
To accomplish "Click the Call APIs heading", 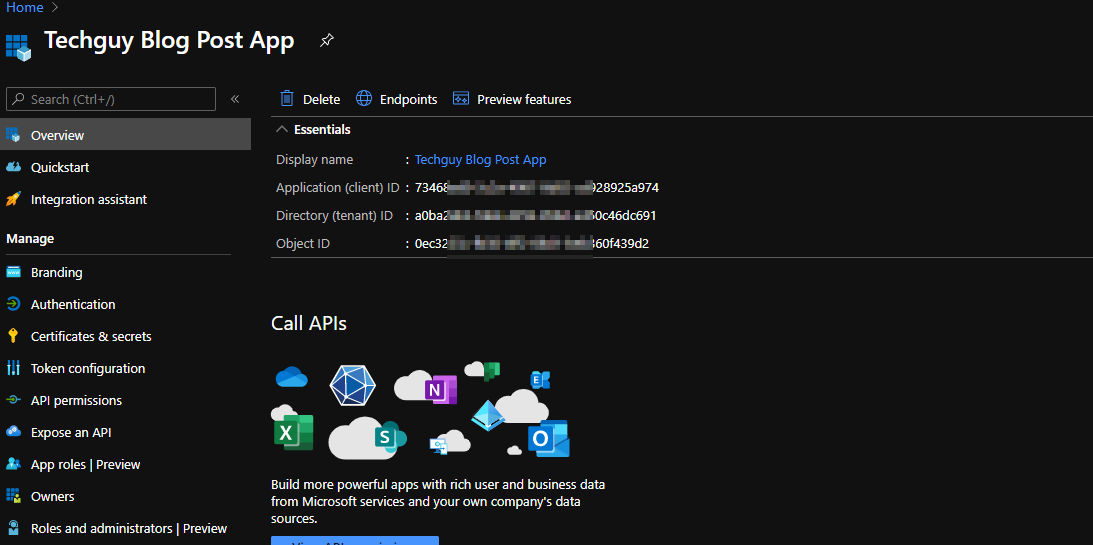I will [308, 323].
